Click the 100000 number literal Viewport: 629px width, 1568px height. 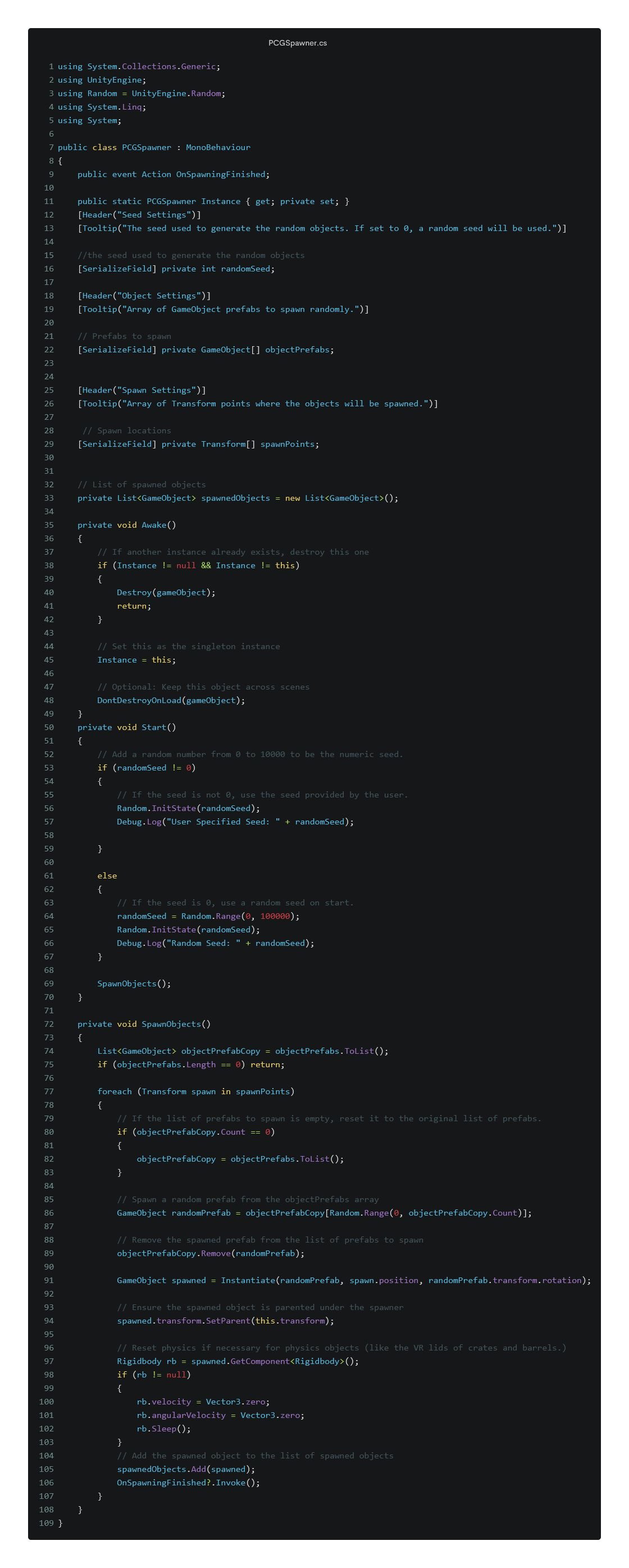pyautogui.click(x=275, y=916)
